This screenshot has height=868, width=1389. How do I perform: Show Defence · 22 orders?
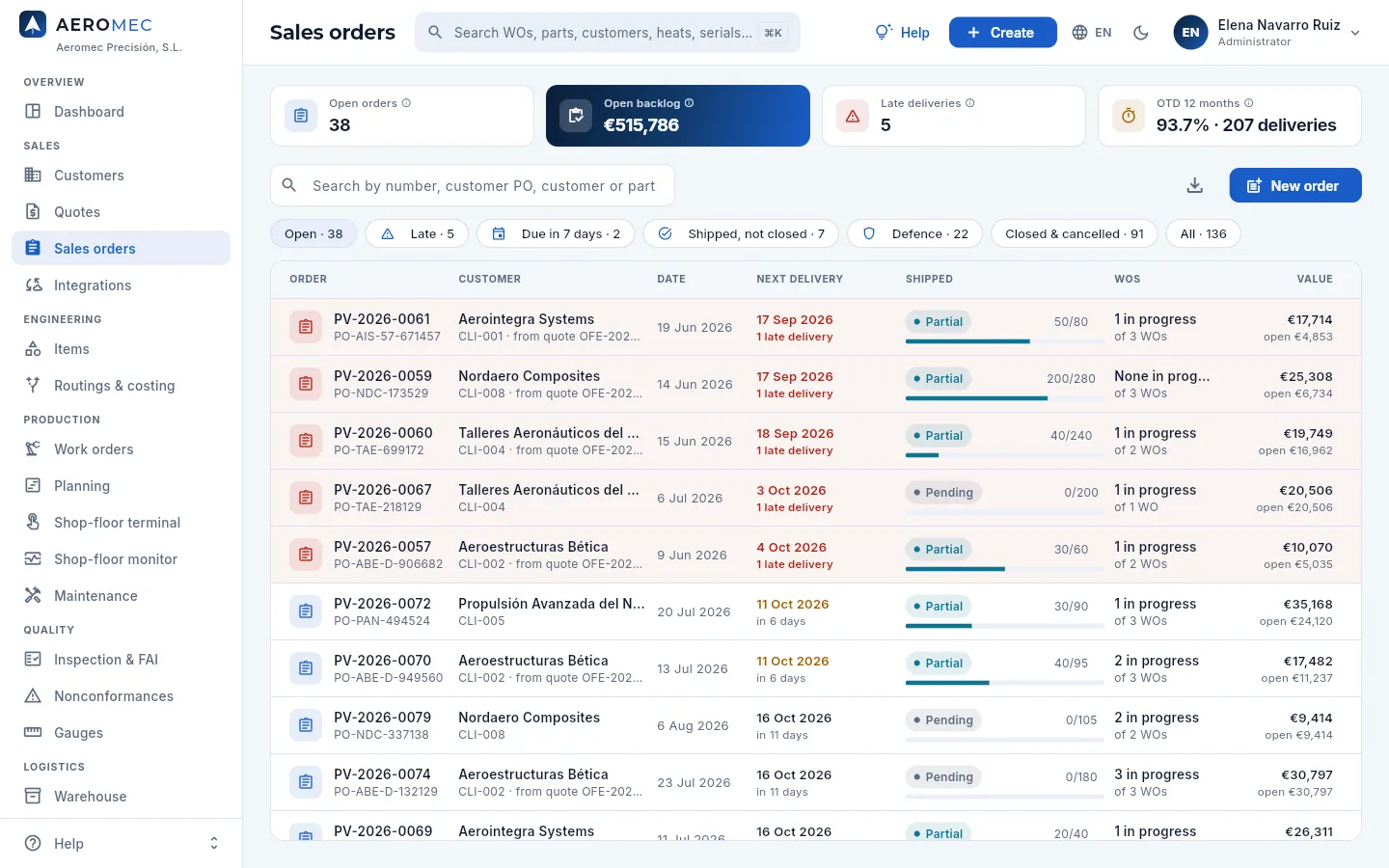coord(914,233)
